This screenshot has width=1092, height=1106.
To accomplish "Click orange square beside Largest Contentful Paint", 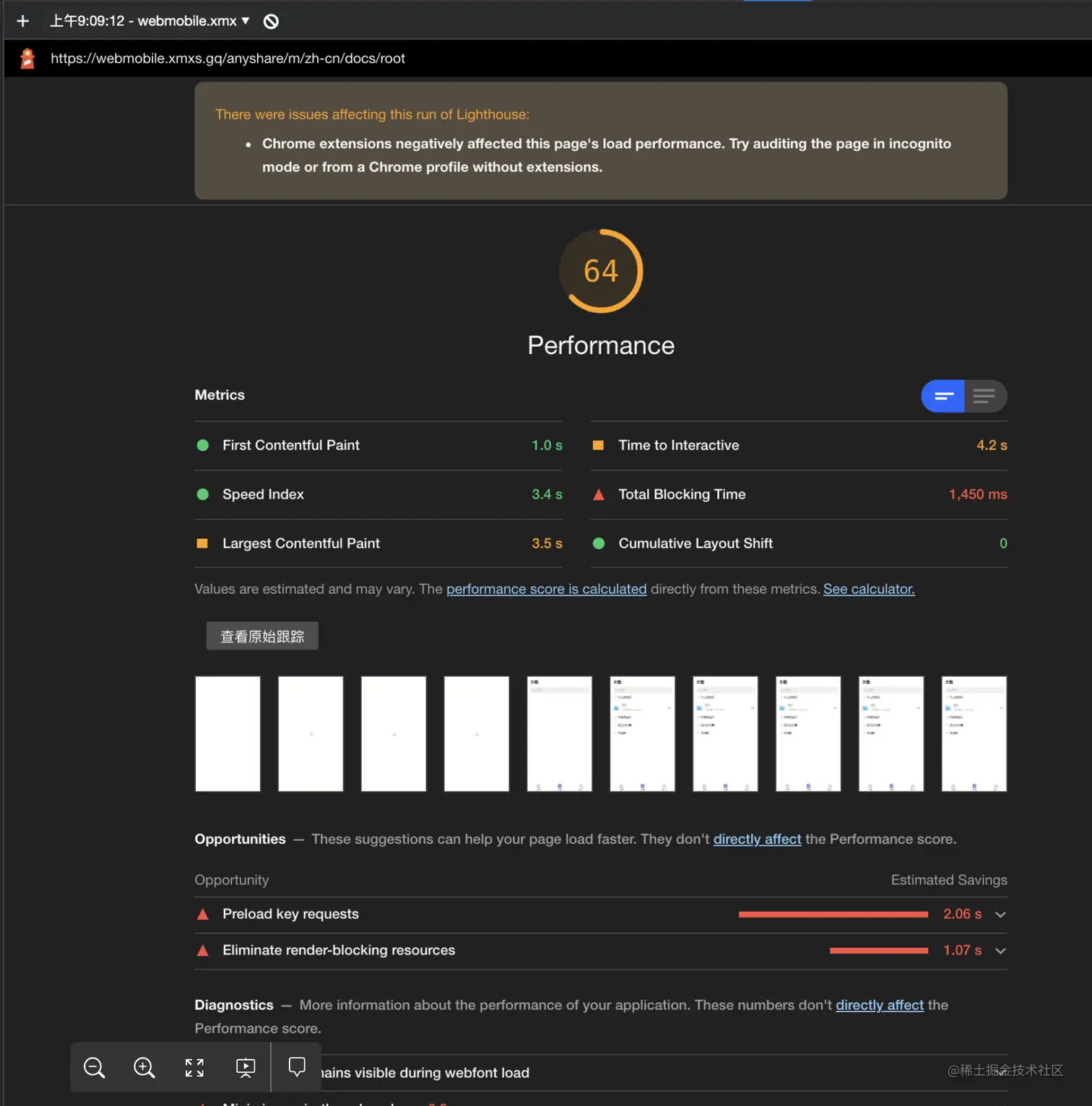I will [x=202, y=543].
